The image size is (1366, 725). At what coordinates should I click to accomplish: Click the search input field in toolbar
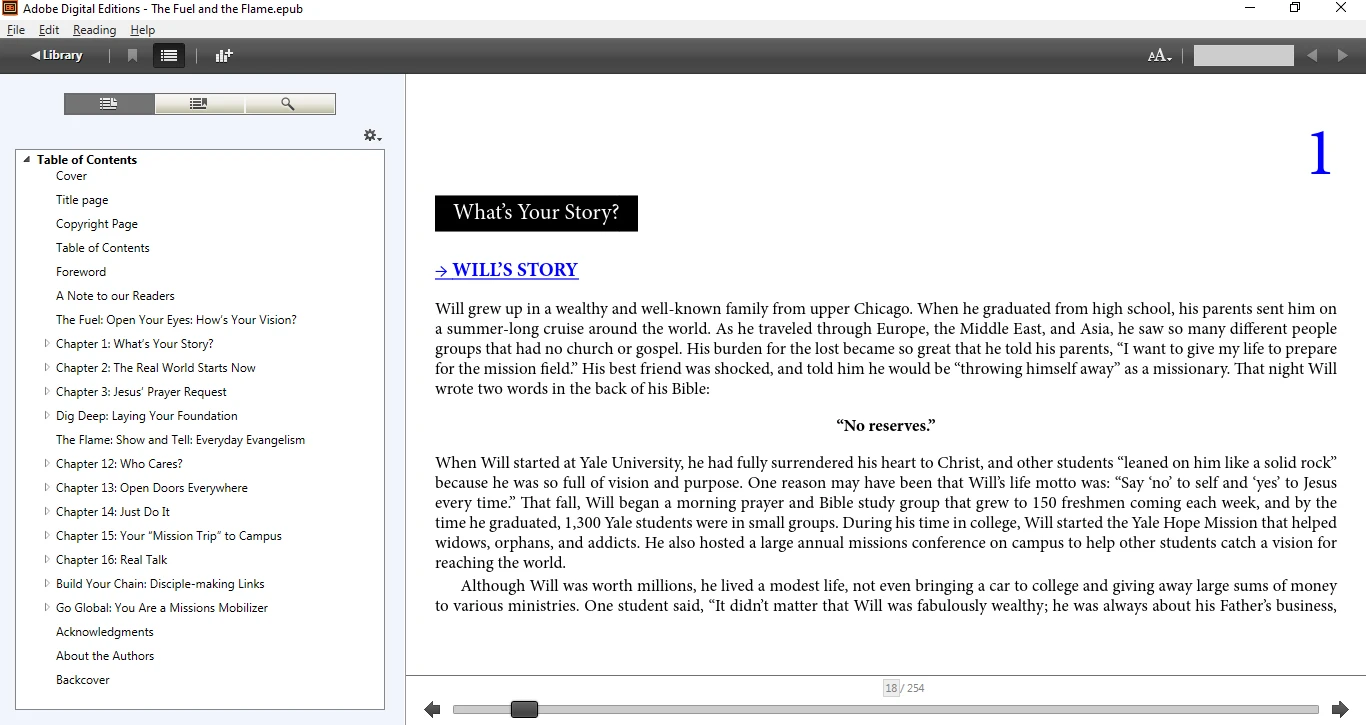(x=1243, y=56)
